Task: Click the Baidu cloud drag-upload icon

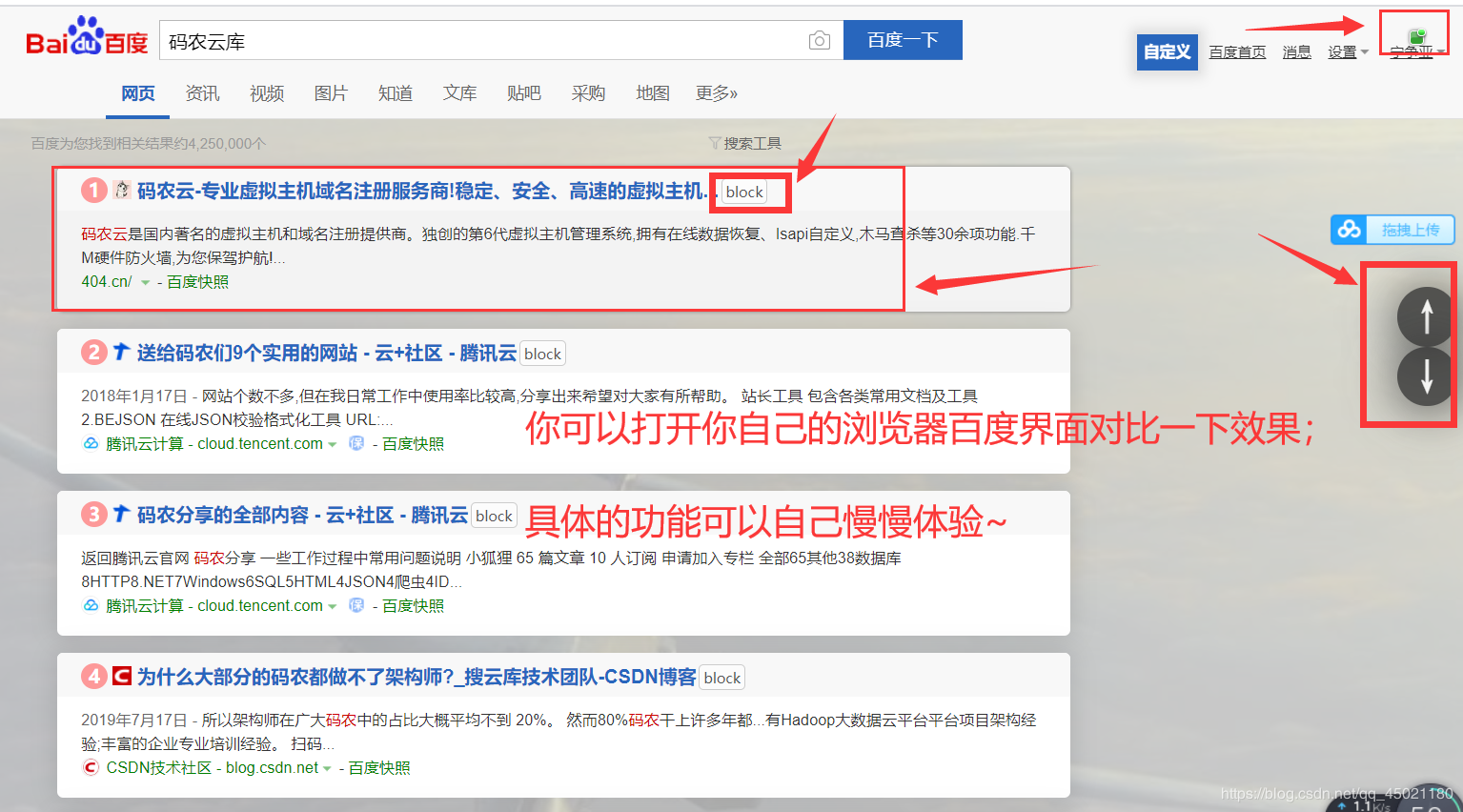Action: (x=1349, y=230)
